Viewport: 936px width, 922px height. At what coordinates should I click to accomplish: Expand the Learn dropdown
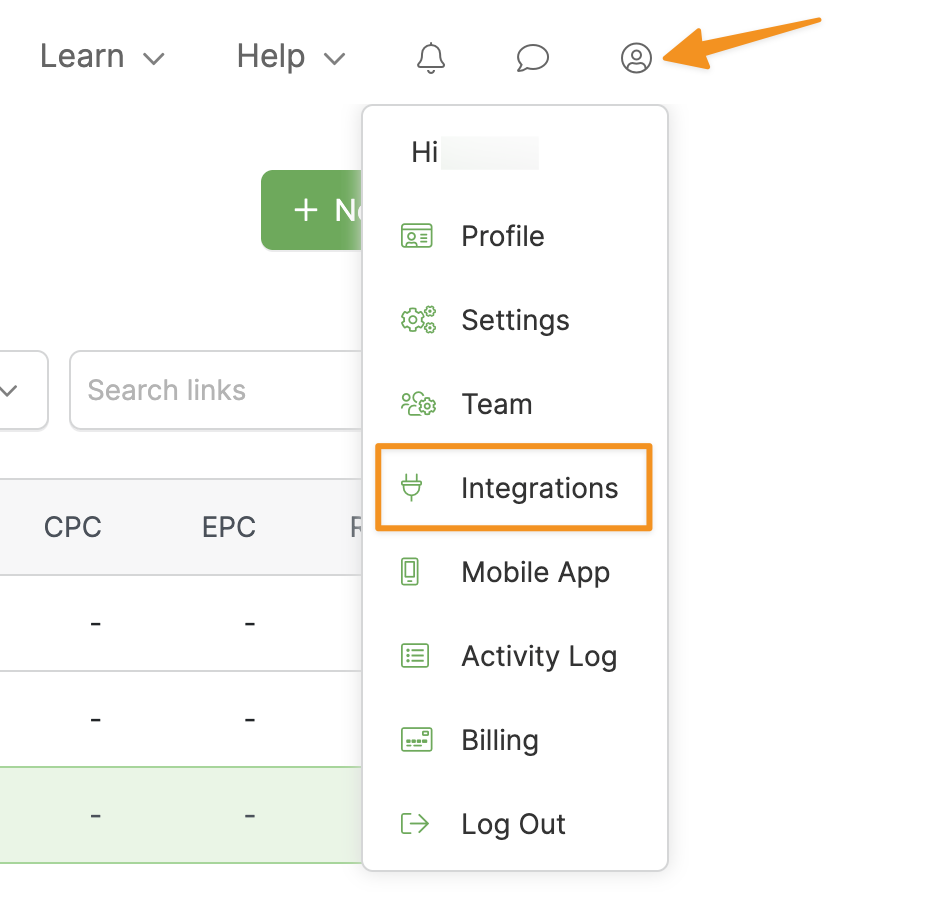click(x=102, y=57)
